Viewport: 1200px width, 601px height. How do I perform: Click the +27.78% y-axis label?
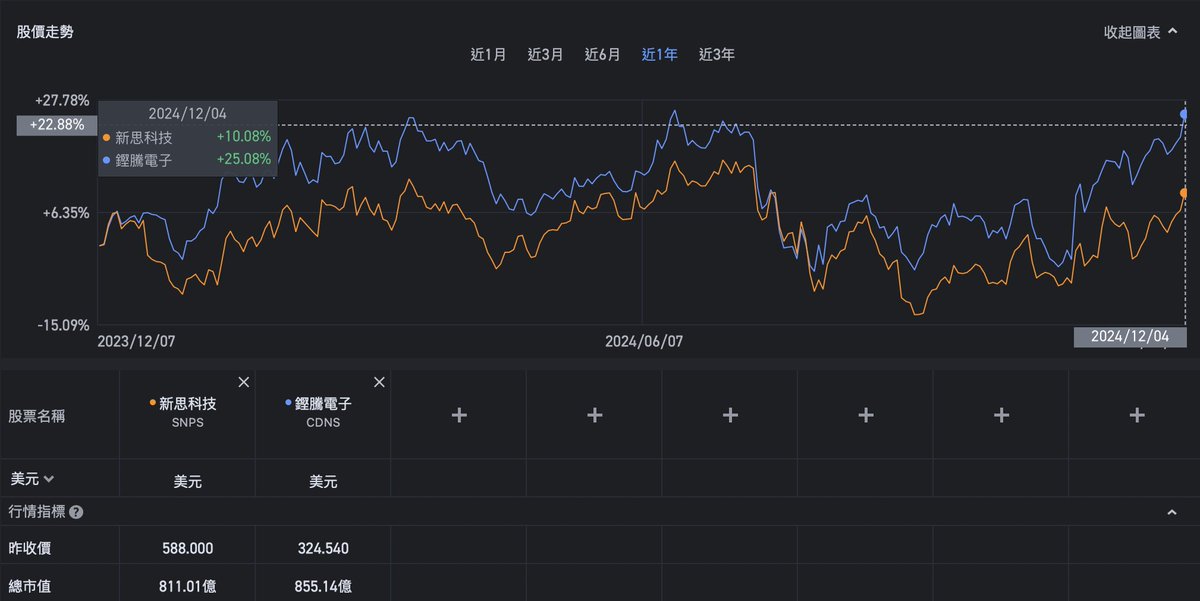pos(62,101)
